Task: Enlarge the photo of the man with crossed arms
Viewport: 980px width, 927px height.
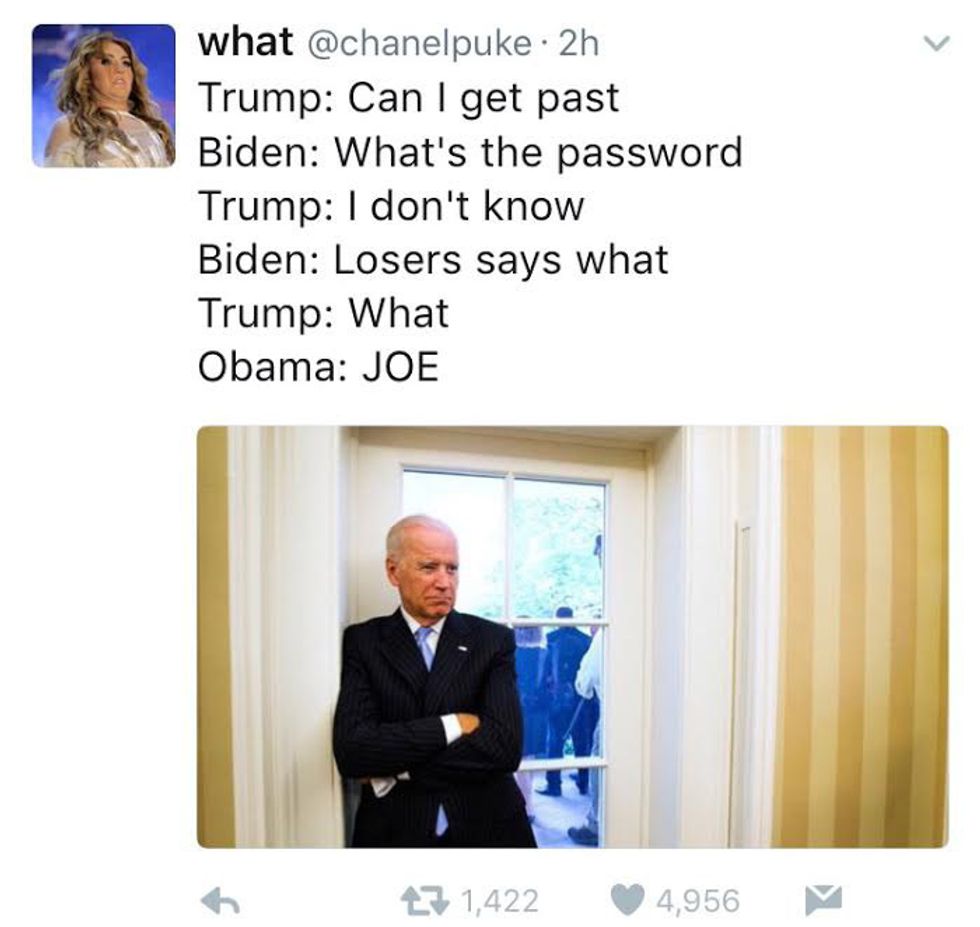Action: [x=572, y=637]
